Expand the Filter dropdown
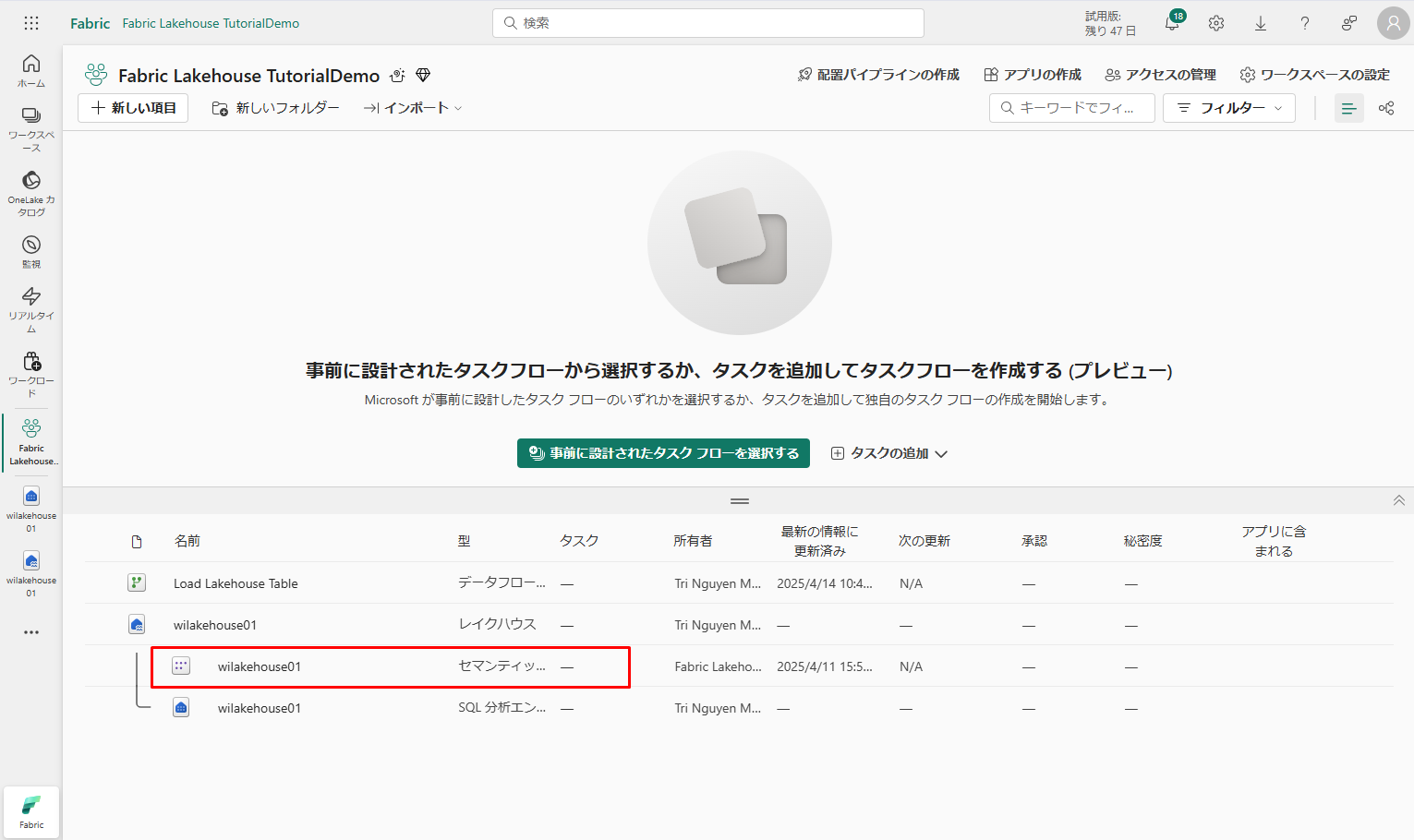The width and height of the screenshot is (1414, 840). pos(1228,108)
